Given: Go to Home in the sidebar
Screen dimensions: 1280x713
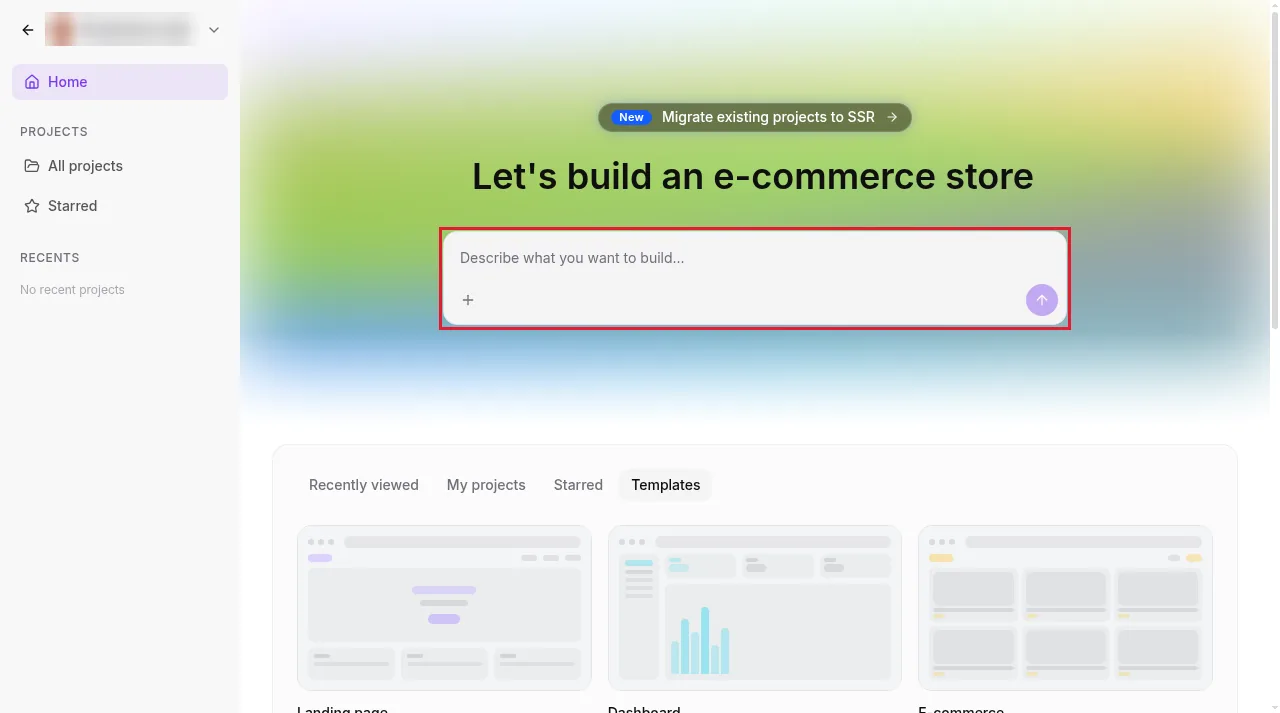Looking at the screenshot, I should click(x=120, y=82).
